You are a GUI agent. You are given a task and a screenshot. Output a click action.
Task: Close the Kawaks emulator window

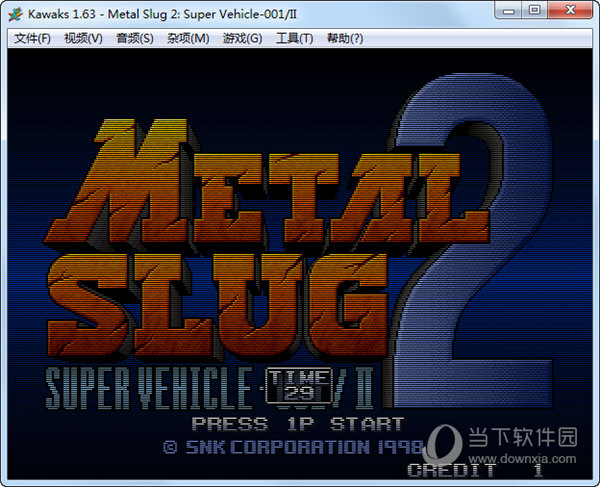tap(570, 10)
